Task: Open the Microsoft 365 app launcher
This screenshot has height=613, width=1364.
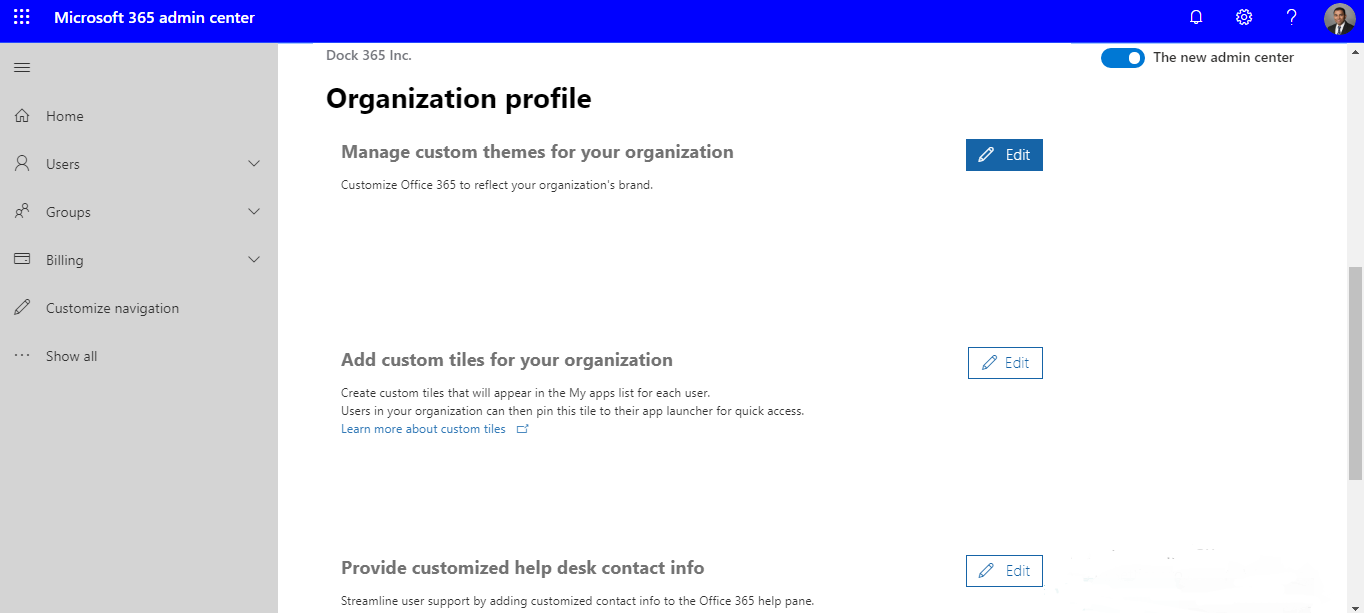Action: 21,17
